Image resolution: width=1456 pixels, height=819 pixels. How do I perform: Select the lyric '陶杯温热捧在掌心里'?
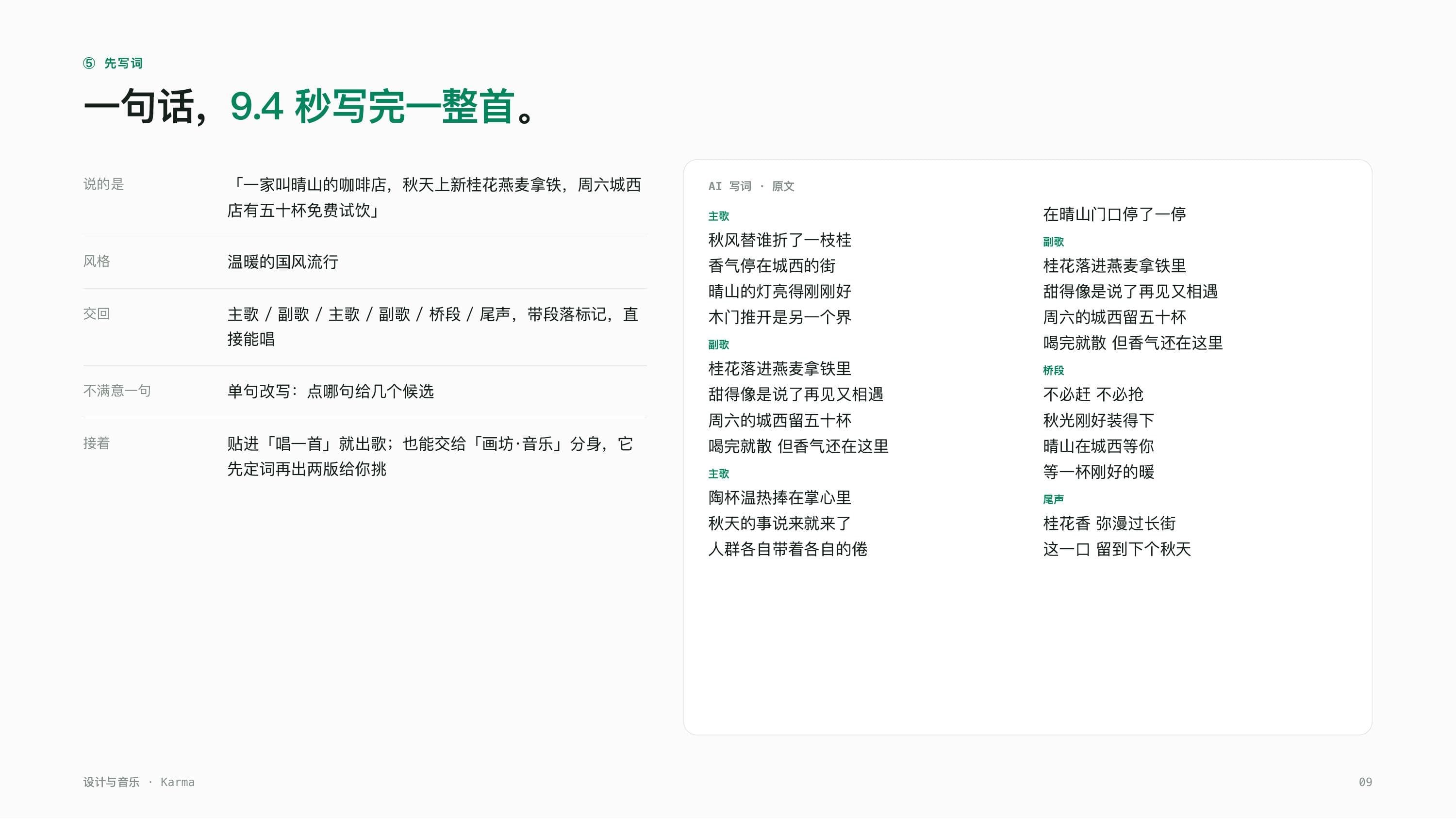779,497
